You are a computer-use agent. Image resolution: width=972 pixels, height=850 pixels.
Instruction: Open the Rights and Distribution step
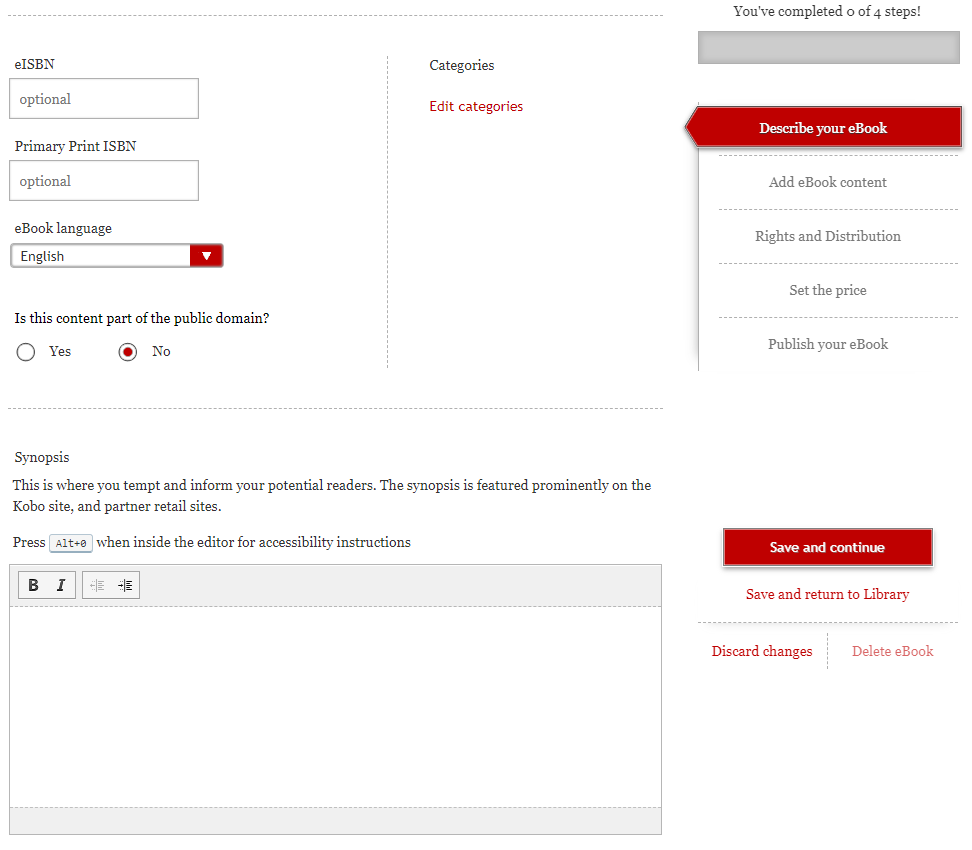point(827,236)
